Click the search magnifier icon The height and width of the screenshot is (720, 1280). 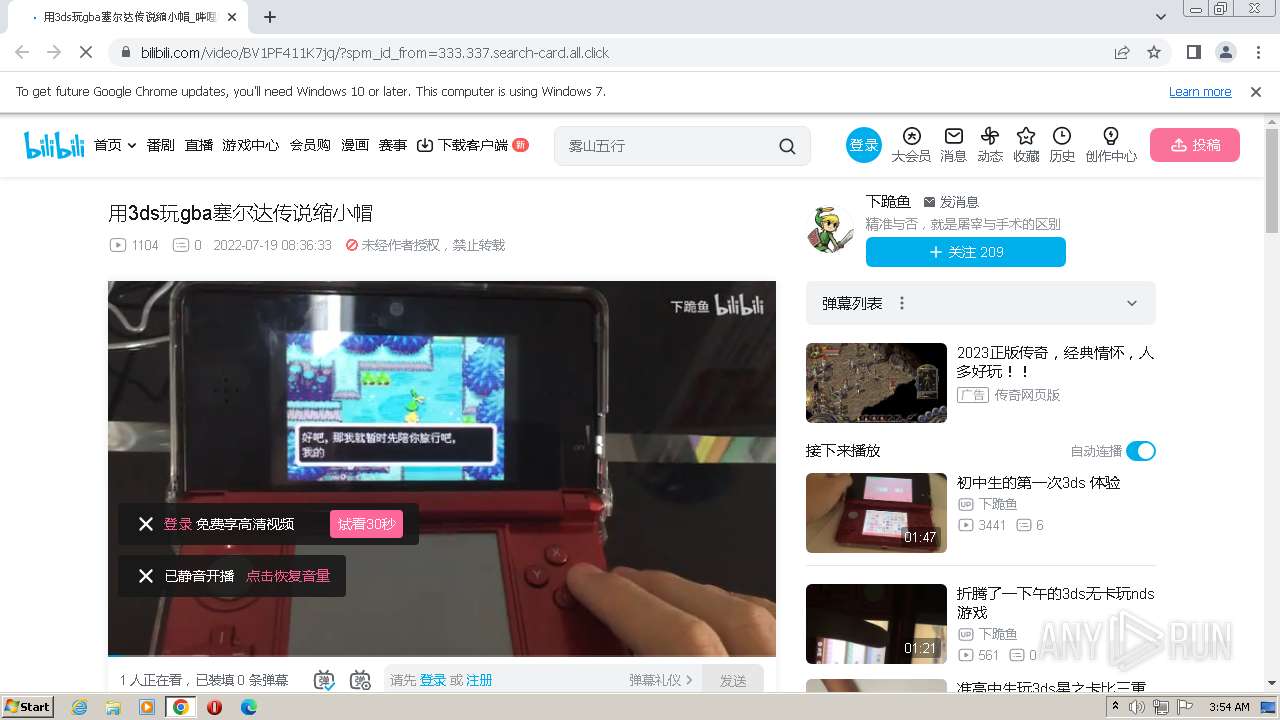pos(788,146)
